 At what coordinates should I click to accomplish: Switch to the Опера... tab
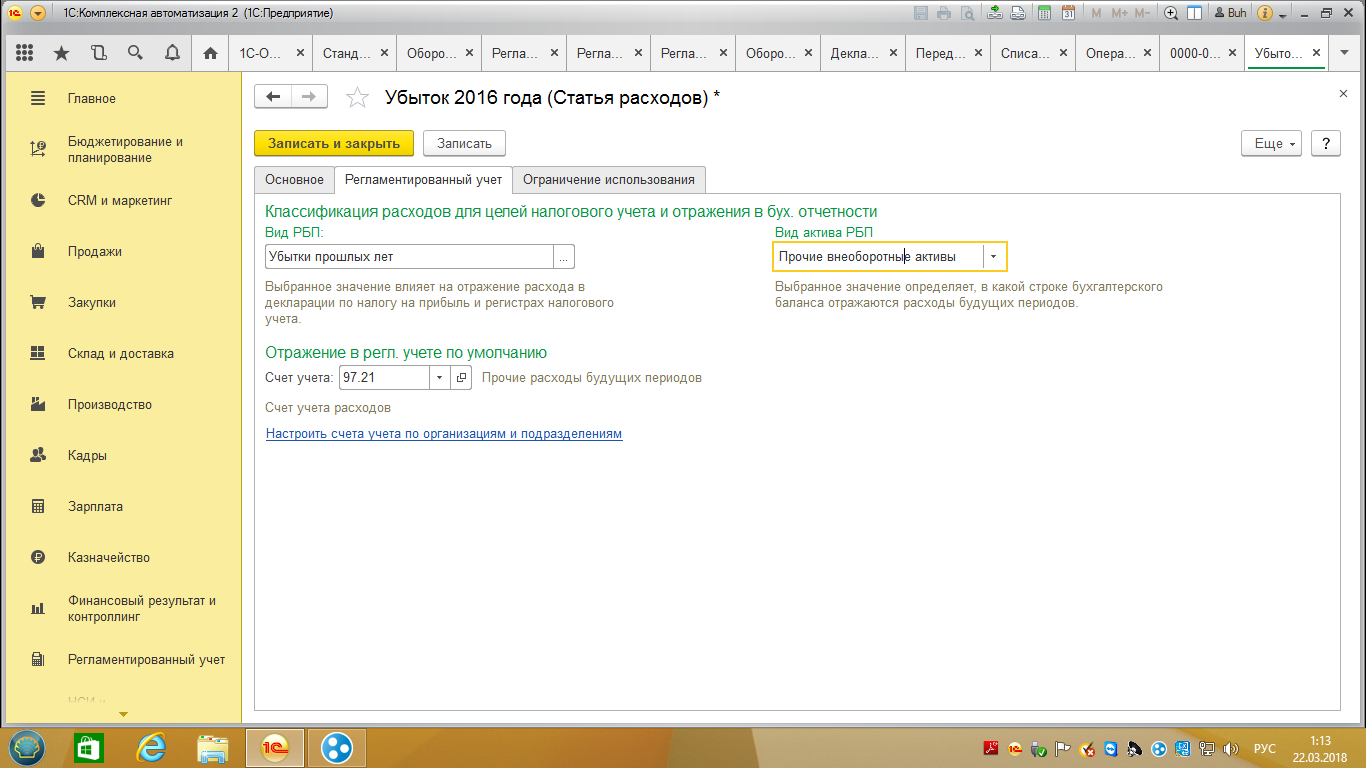(1104, 54)
